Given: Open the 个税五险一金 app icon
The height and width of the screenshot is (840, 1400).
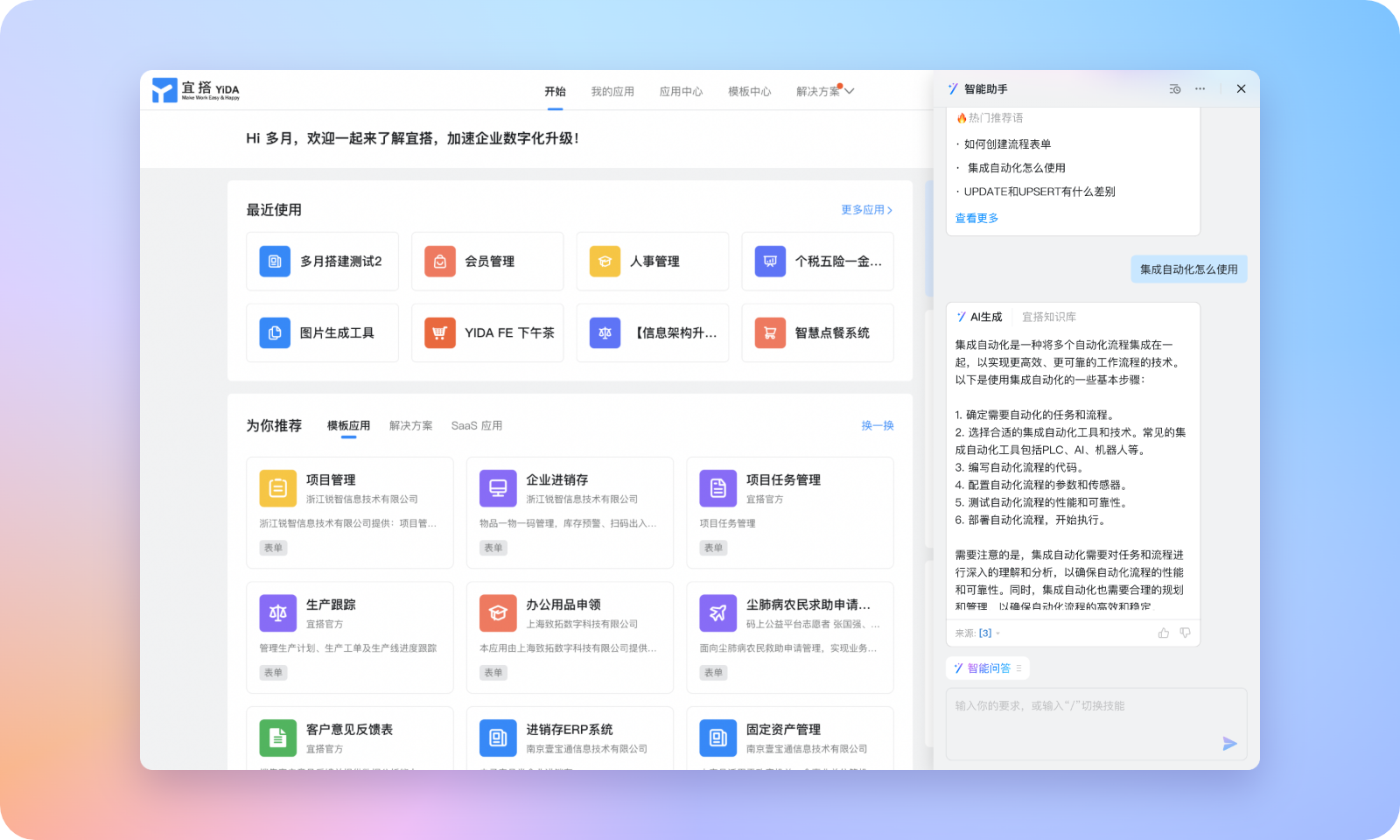Looking at the screenshot, I should pos(770,261).
